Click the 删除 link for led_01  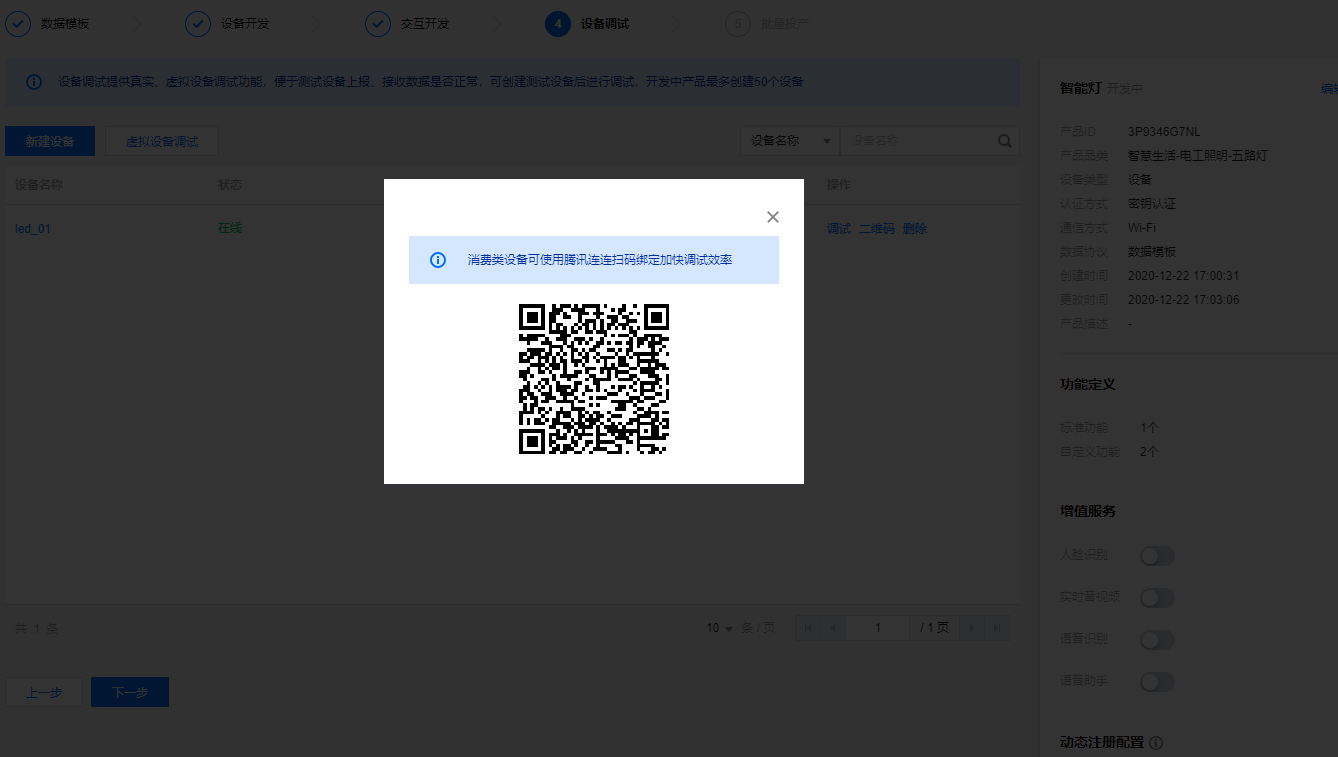(915, 228)
